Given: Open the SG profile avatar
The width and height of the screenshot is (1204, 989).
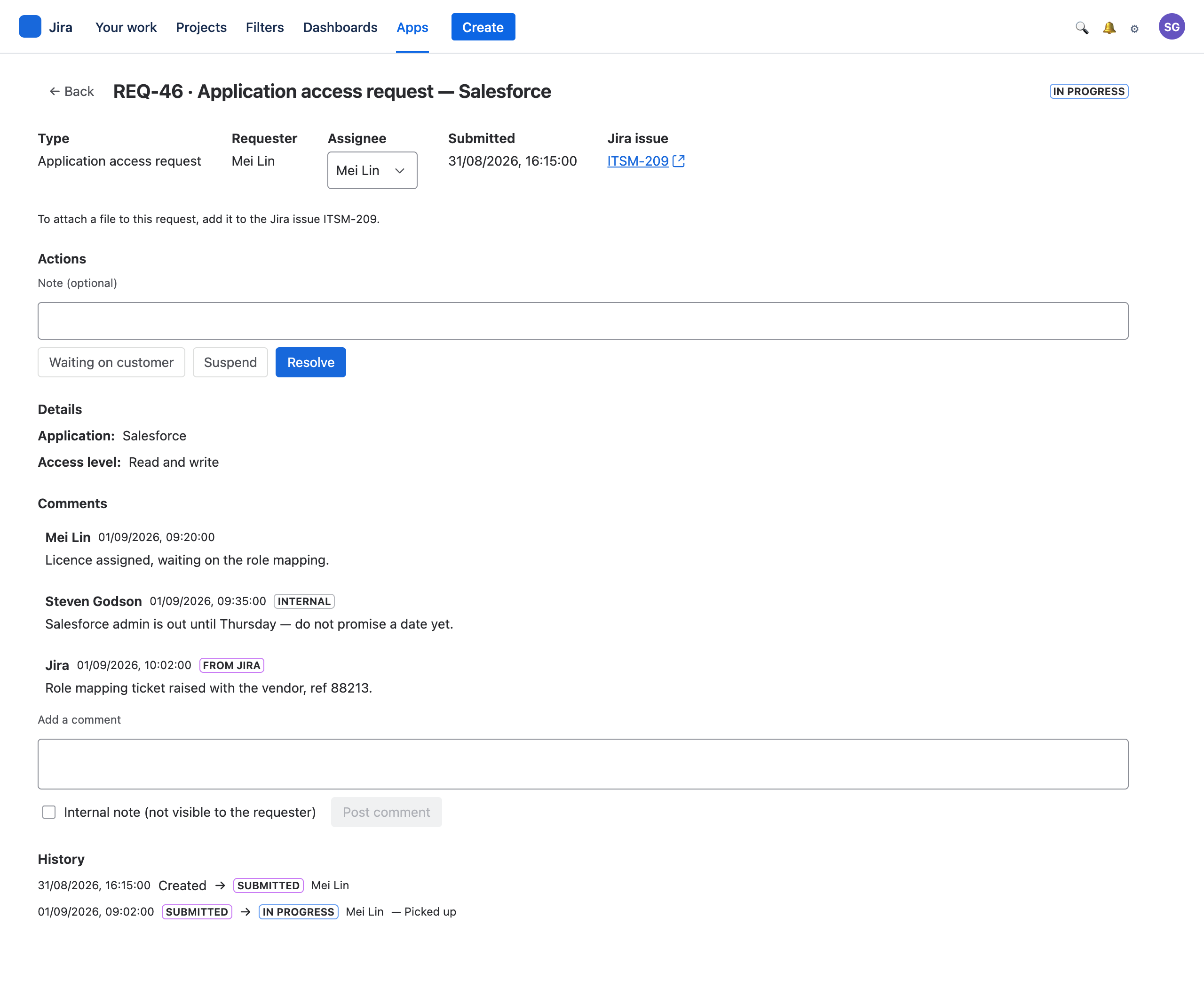Looking at the screenshot, I should pos(1172,27).
